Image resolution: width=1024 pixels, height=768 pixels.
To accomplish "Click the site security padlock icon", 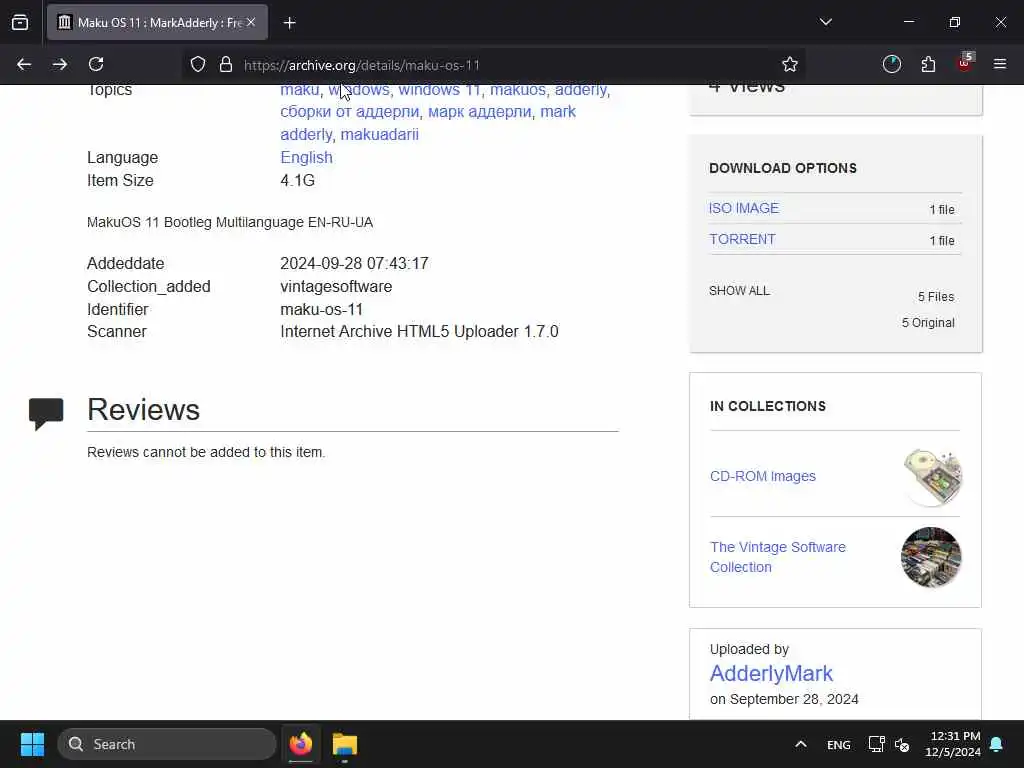I will [226, 65].
